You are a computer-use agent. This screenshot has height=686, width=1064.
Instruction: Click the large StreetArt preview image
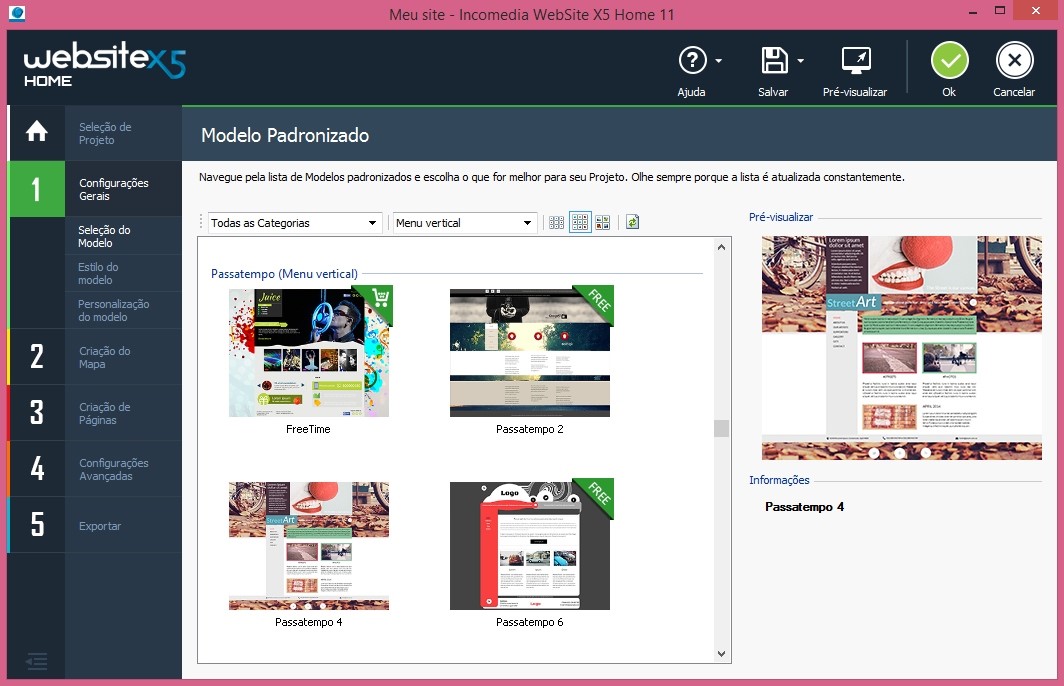coord(902,348)
